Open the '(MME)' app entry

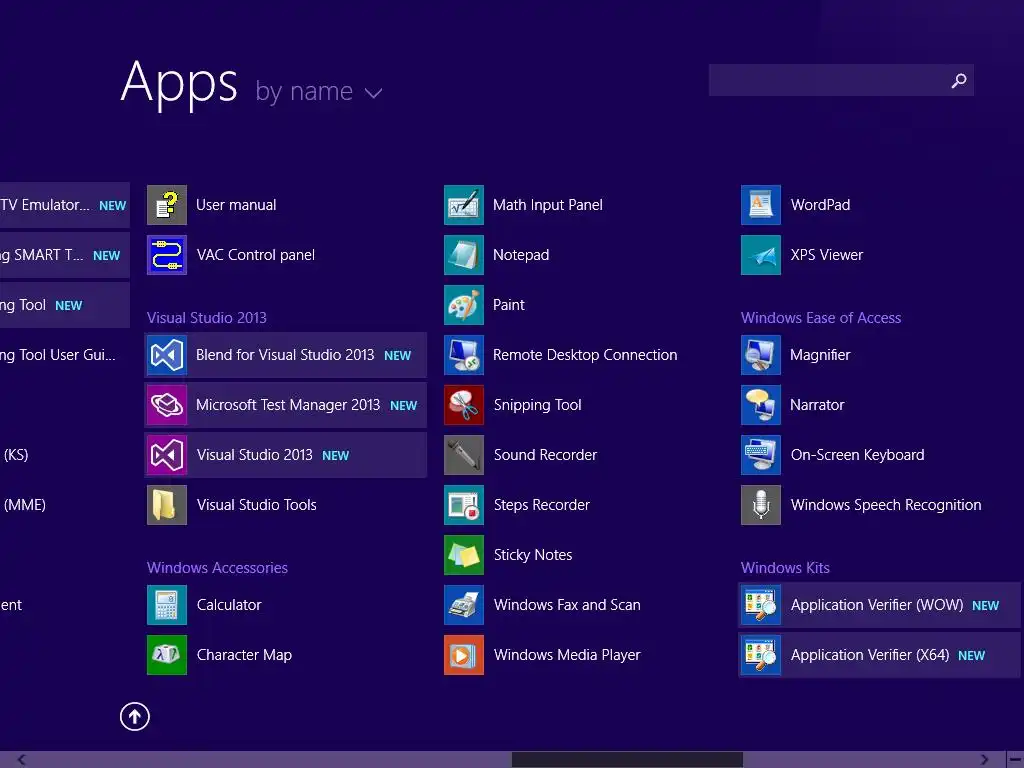click(24, 505)
